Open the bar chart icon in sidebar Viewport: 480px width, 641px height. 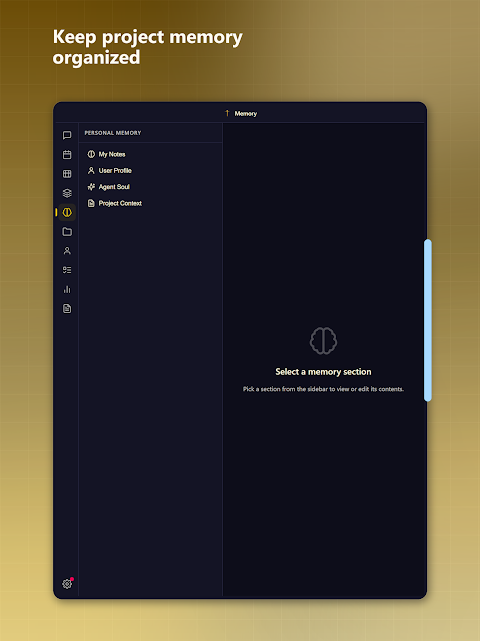click(67, 289)
